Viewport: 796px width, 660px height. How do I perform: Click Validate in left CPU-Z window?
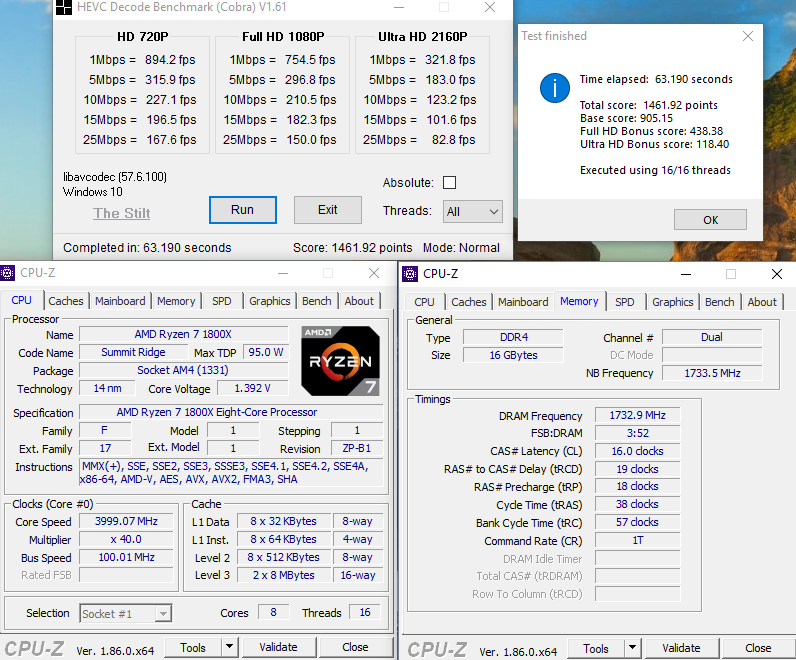(278, 647)
